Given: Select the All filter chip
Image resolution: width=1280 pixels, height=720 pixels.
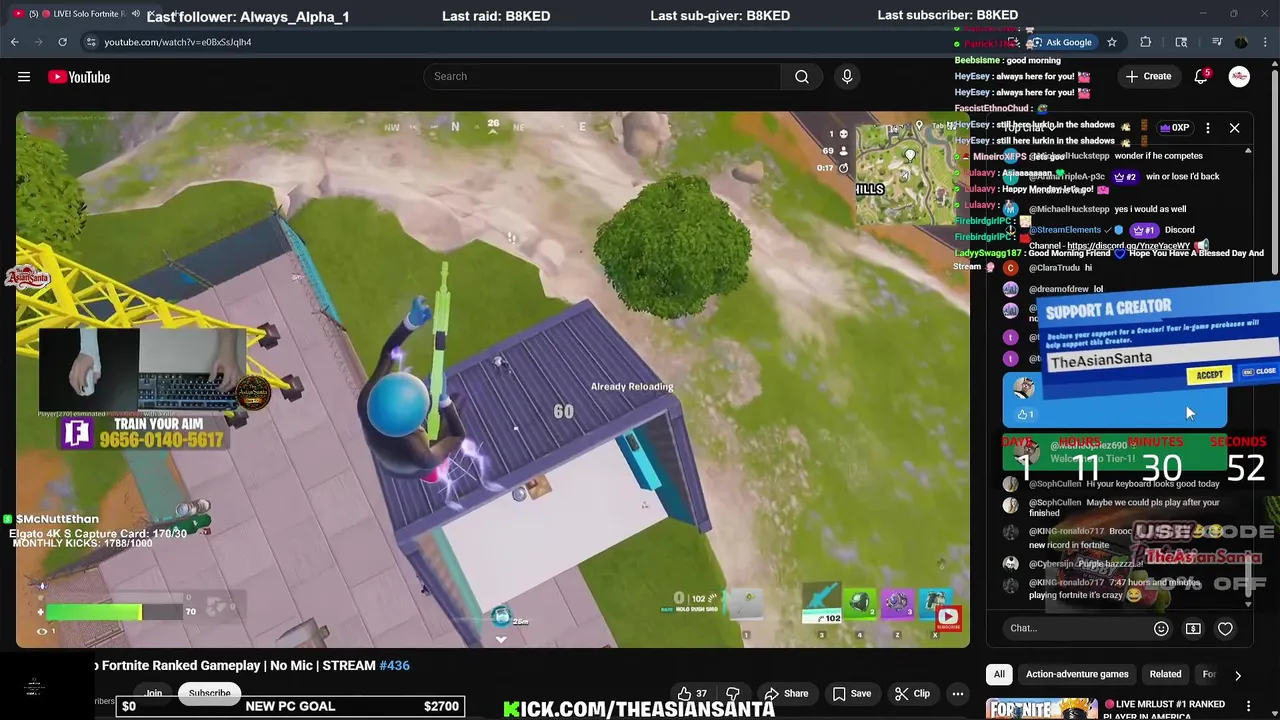Looking at the screenshot, I should pyautogui.click(x=999, y=674).
